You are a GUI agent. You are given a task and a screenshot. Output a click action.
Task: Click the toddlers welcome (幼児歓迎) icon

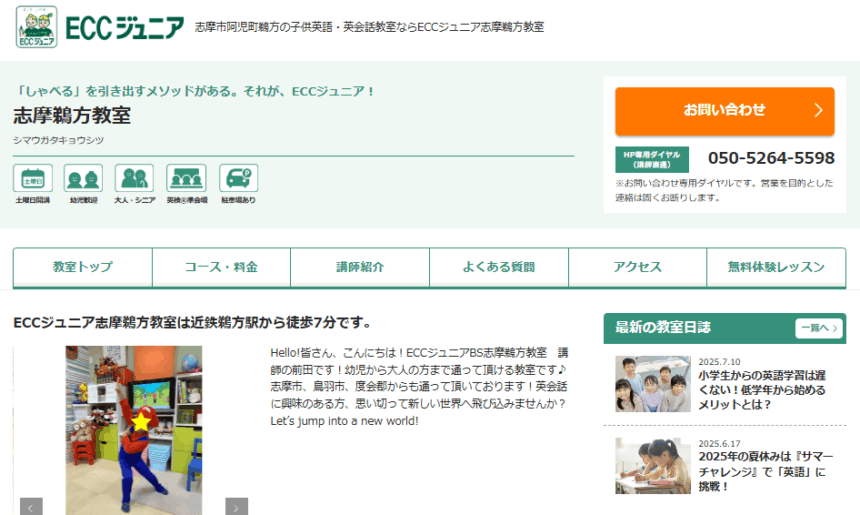[x=83, y=179]
